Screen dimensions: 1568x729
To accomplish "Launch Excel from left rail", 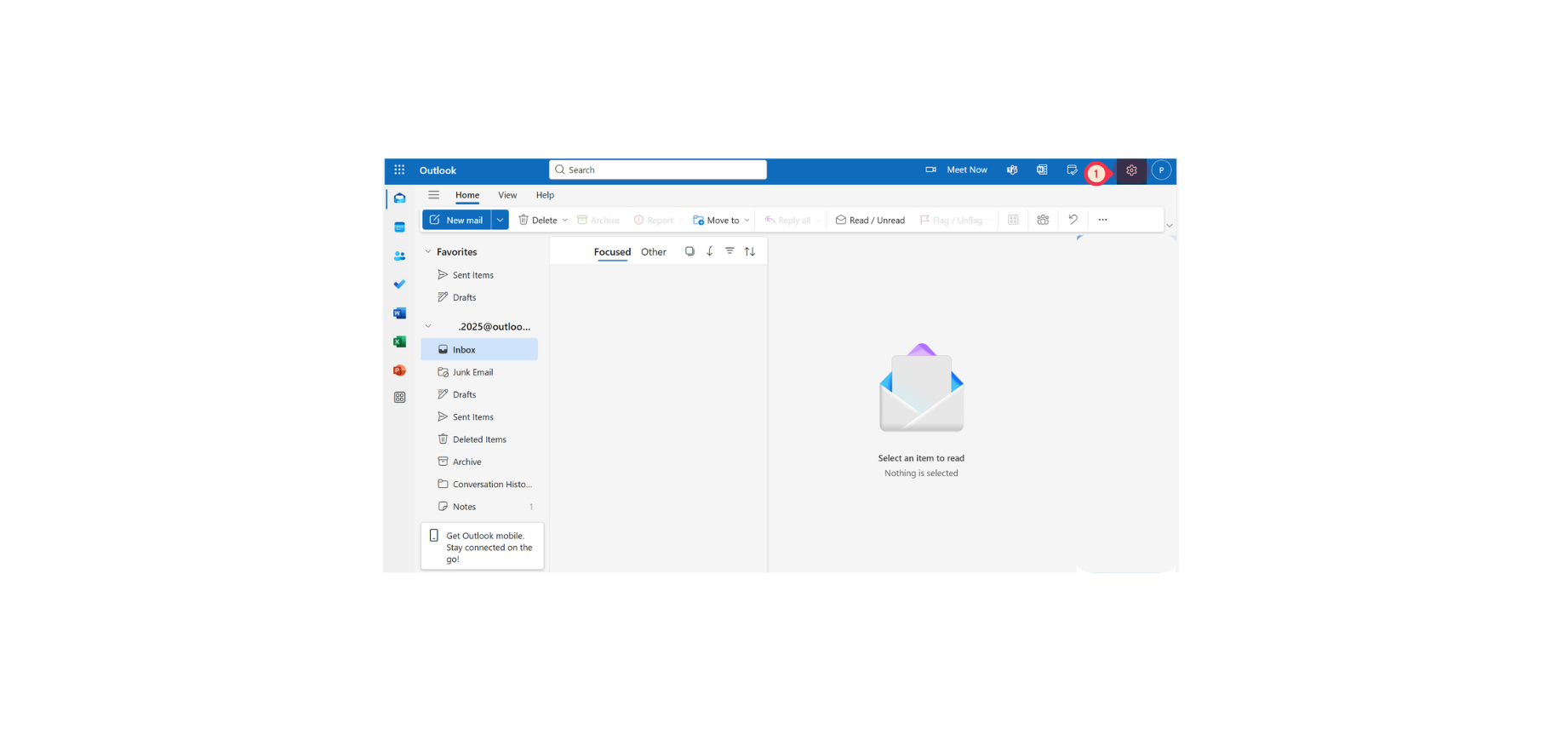I will [399, 342].
